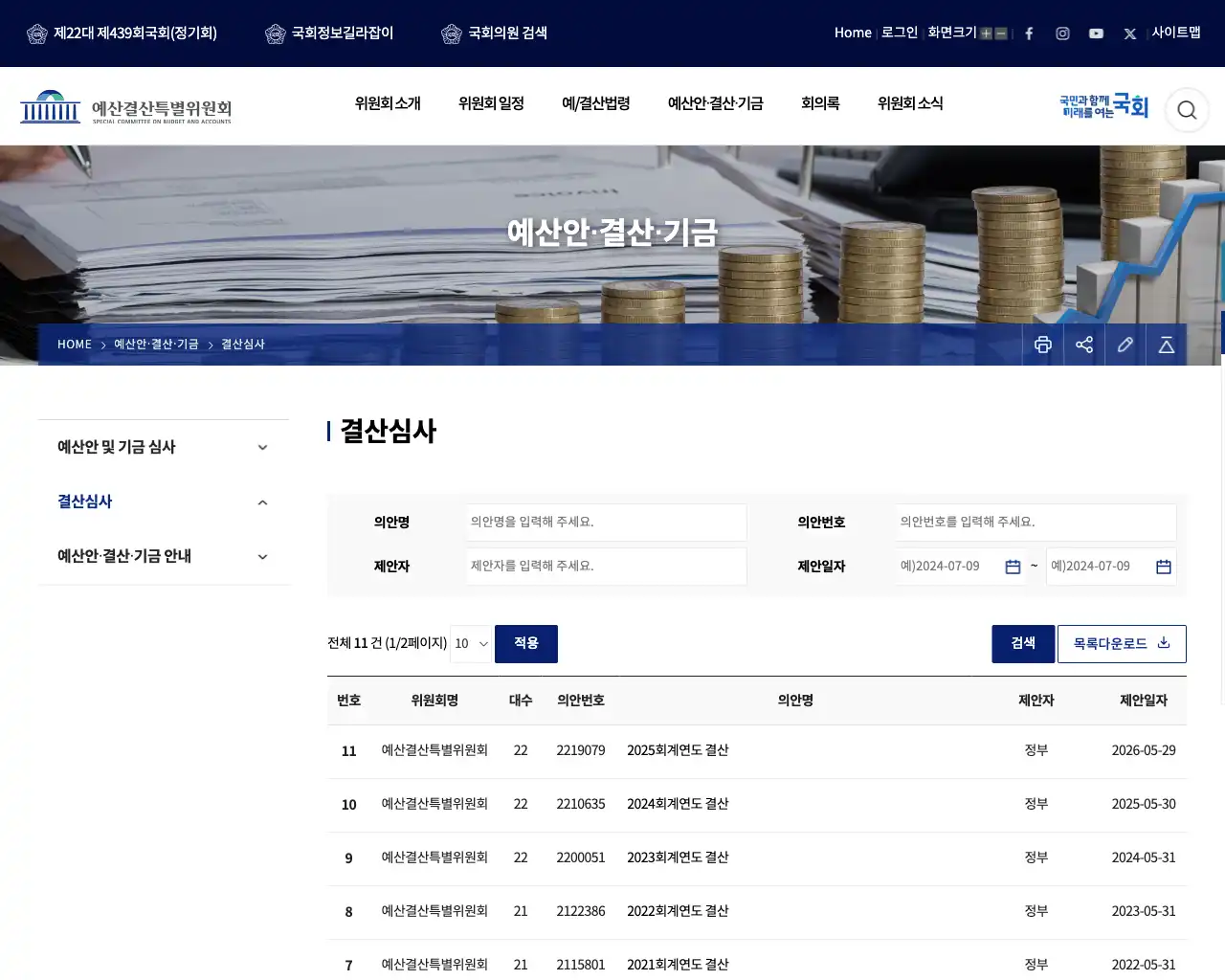
Task: Click the screen size increase plus icon
Action: [986, 33]
